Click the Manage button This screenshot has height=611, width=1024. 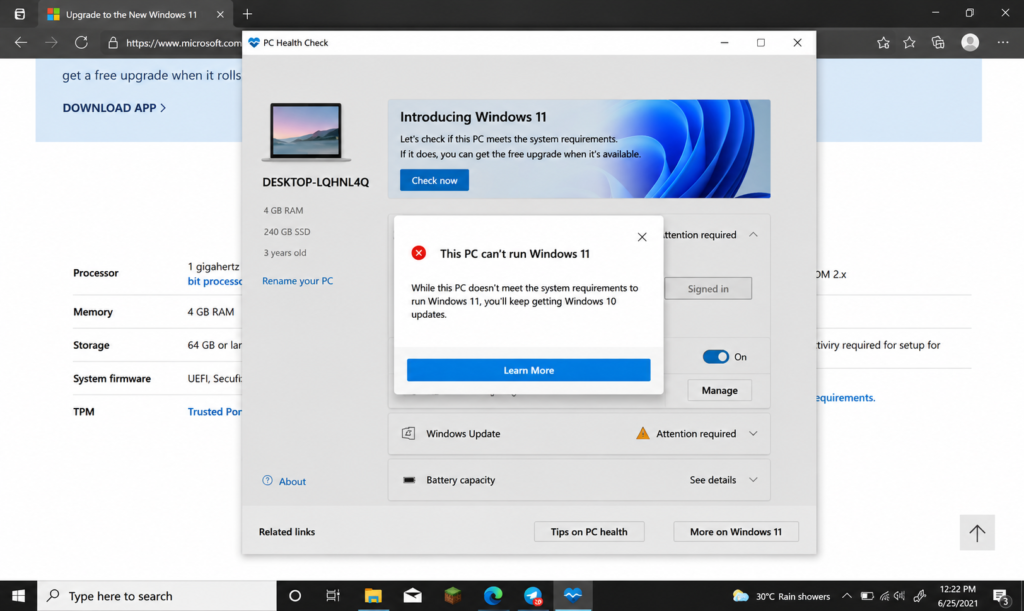pyautogui.click(x=720, y=390)
